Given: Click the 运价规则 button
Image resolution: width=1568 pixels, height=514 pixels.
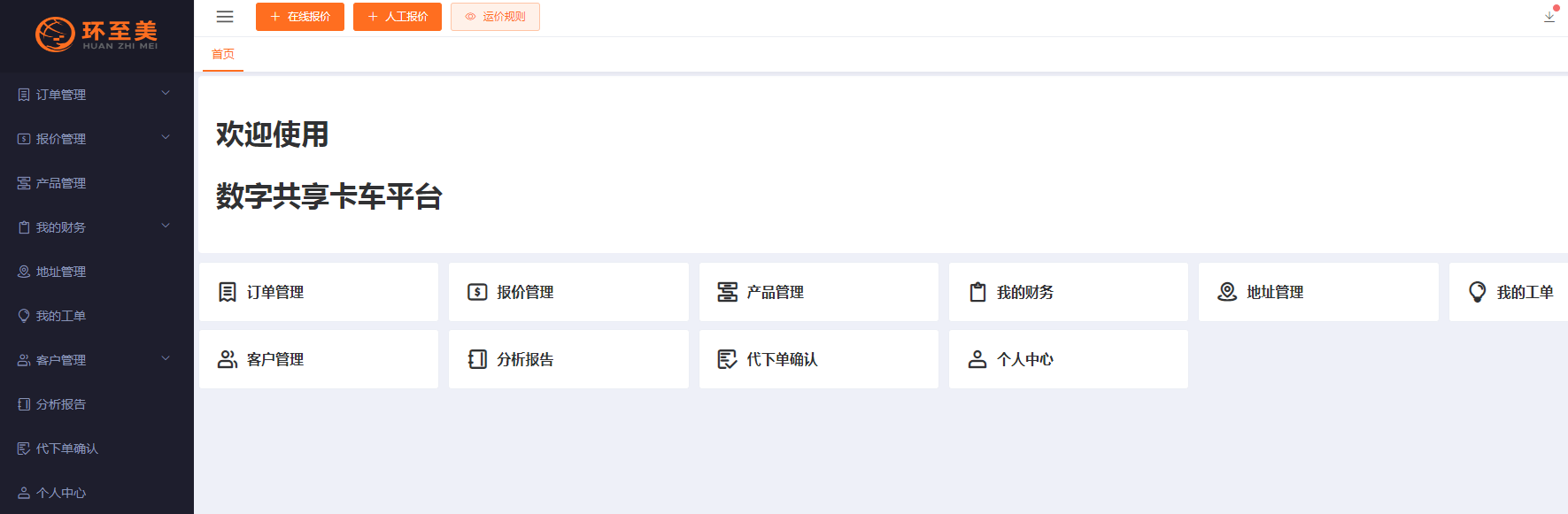Looking at the screenshot, I should pyautogui.click(x=495, y=16).
